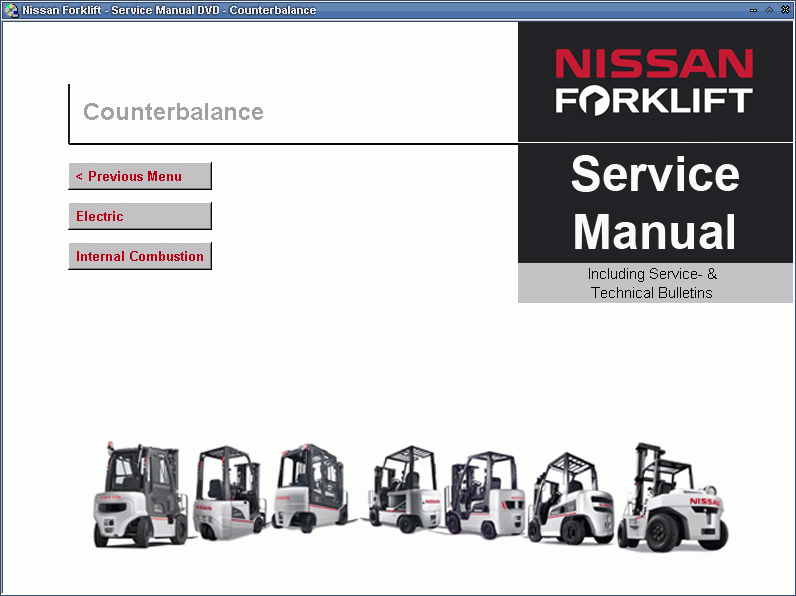
Task: Minimize the Service Manual window
Action: click(x=753, y=10)
